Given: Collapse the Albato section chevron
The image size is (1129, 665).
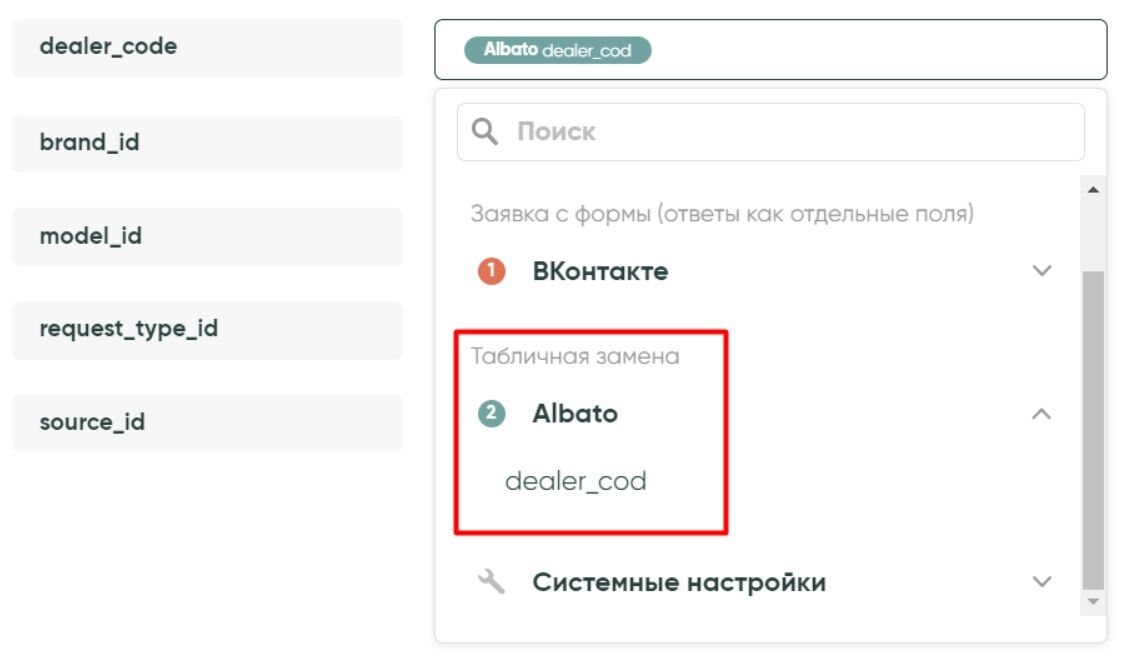Looking at the screenshot, I should (x=1042, y=413).
